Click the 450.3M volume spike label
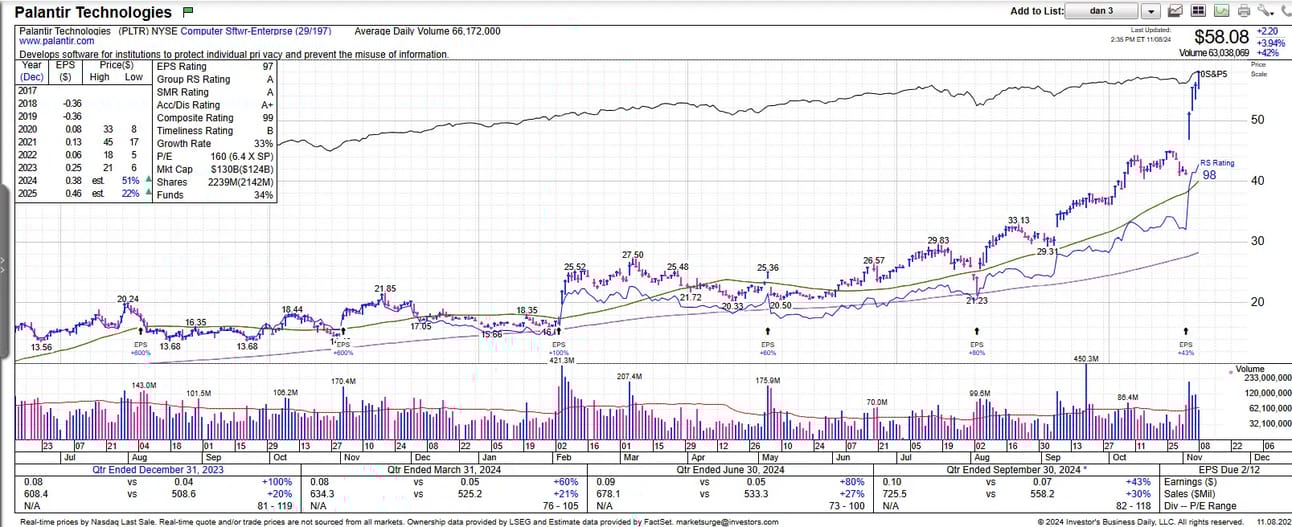1292x527 pixels. tap(1086, 358)
